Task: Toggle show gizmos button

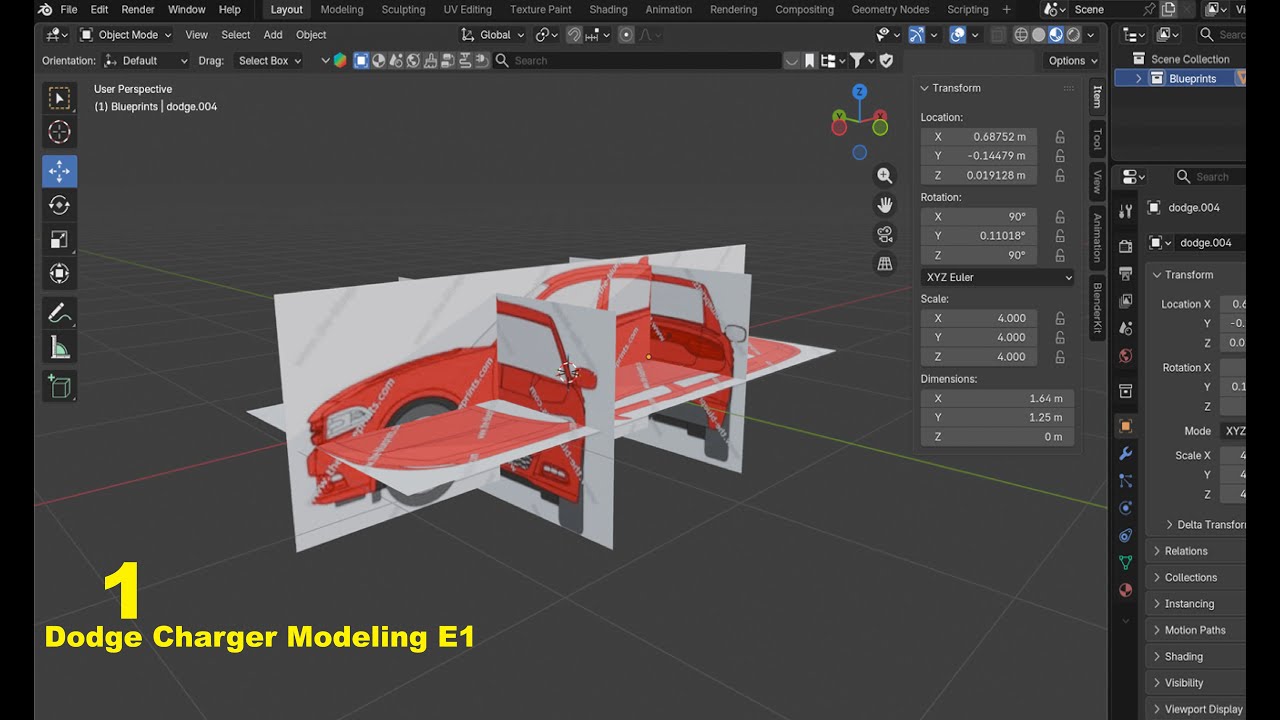Action: point(917,35)
